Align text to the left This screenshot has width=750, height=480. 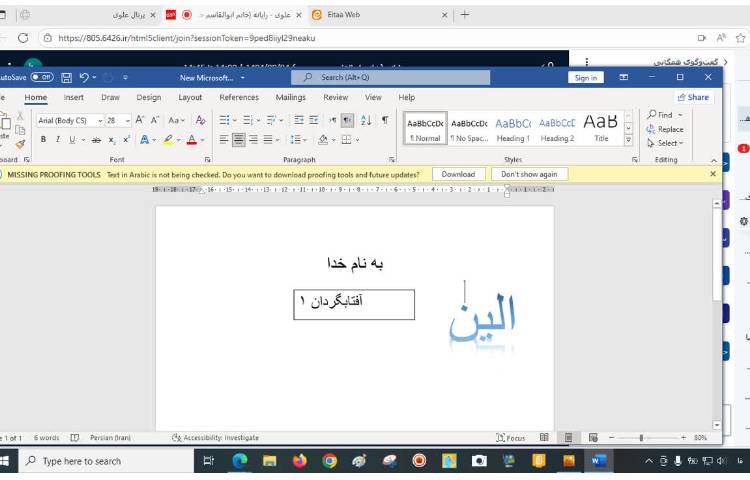tap(223, 140)
